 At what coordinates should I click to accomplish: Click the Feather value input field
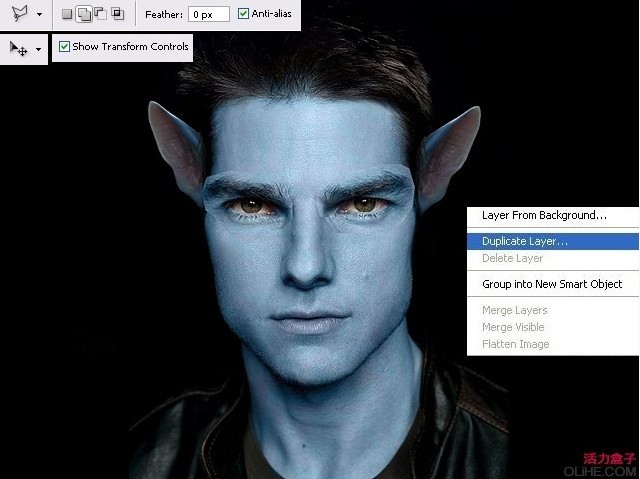coord(209,14)
